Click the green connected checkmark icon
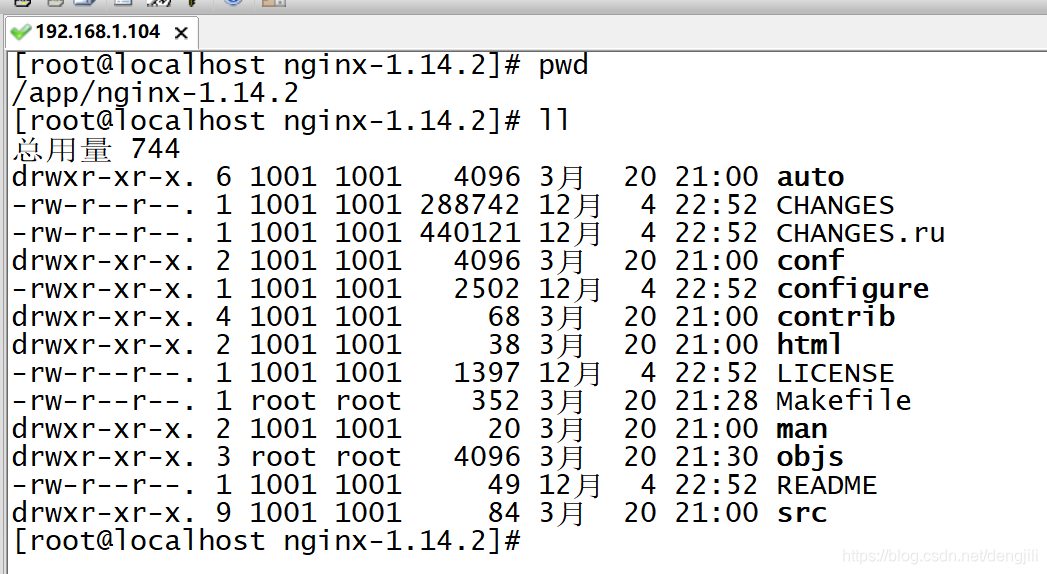The width and height of the screenshot is (1047, 574). (21, 32)
